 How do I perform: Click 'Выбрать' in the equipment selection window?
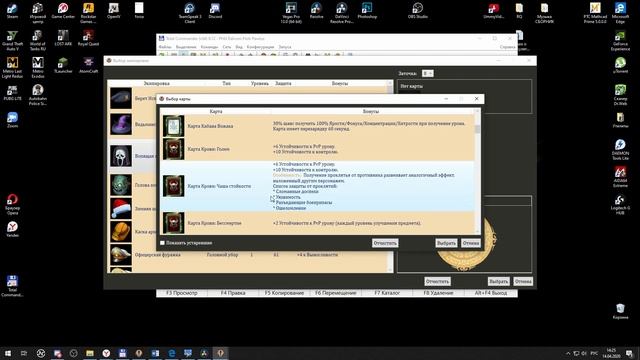click(498, 281)
